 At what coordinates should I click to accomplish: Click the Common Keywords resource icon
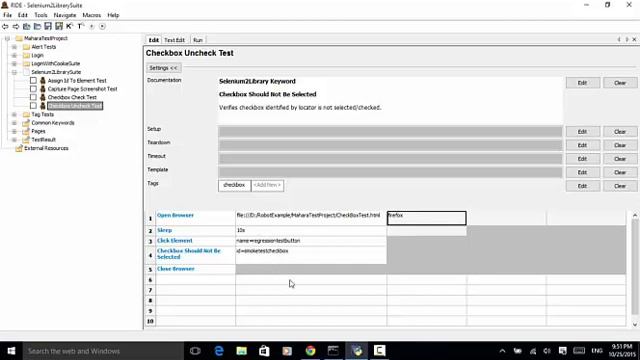click(26, 122)
